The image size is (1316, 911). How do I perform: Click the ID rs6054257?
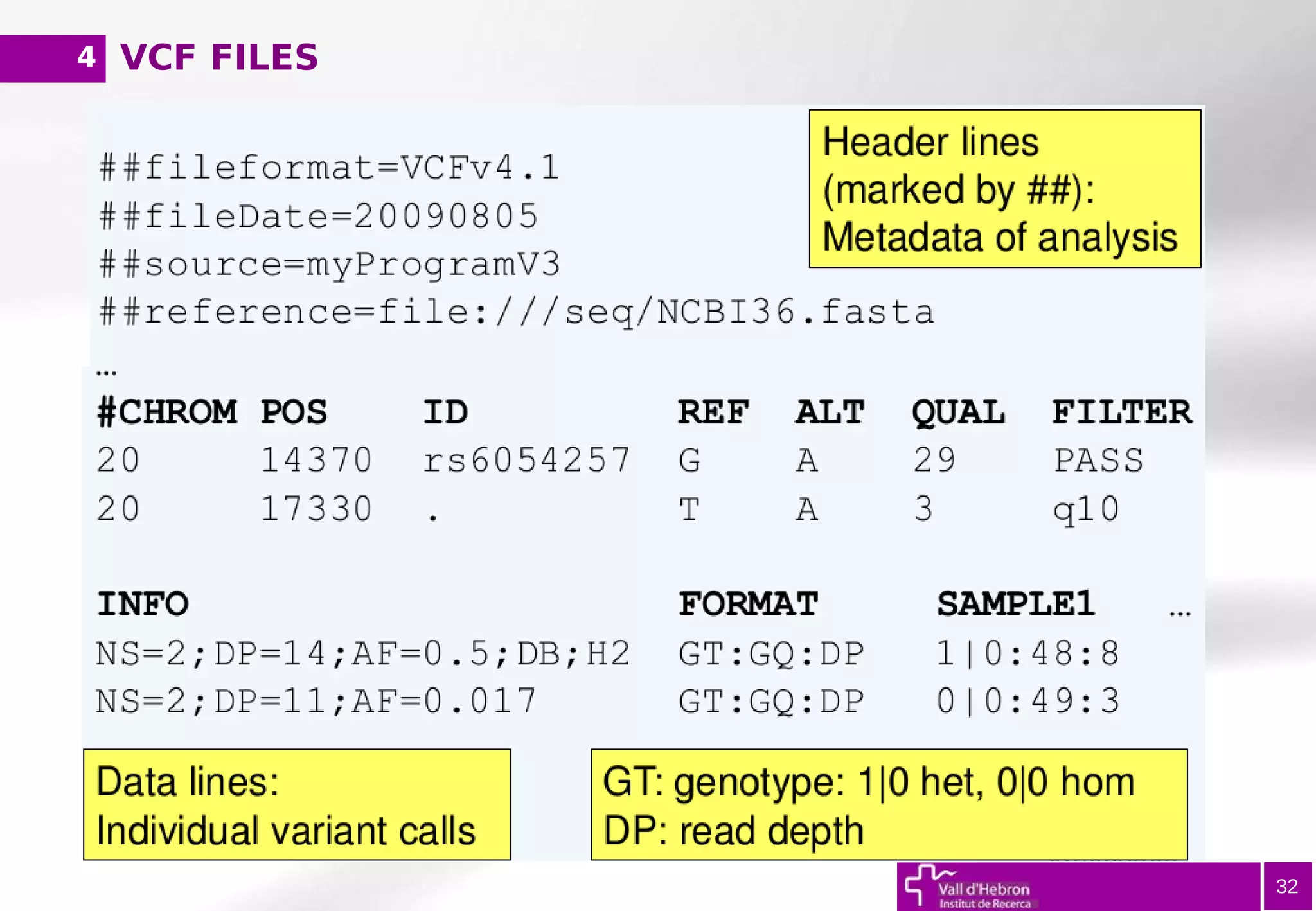527,460
